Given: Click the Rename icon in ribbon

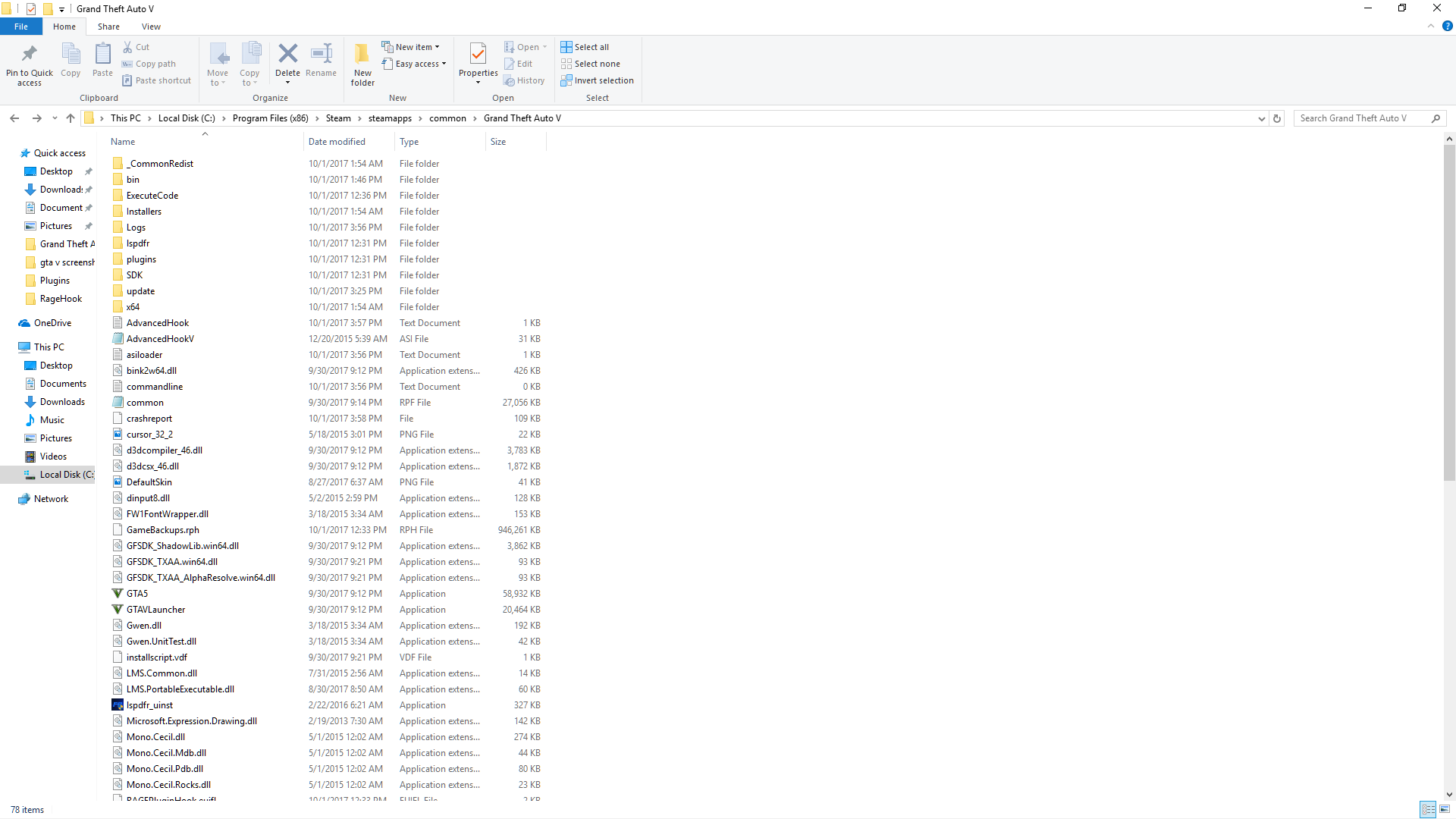Looking at the screenshot, I should pos(321,55).
